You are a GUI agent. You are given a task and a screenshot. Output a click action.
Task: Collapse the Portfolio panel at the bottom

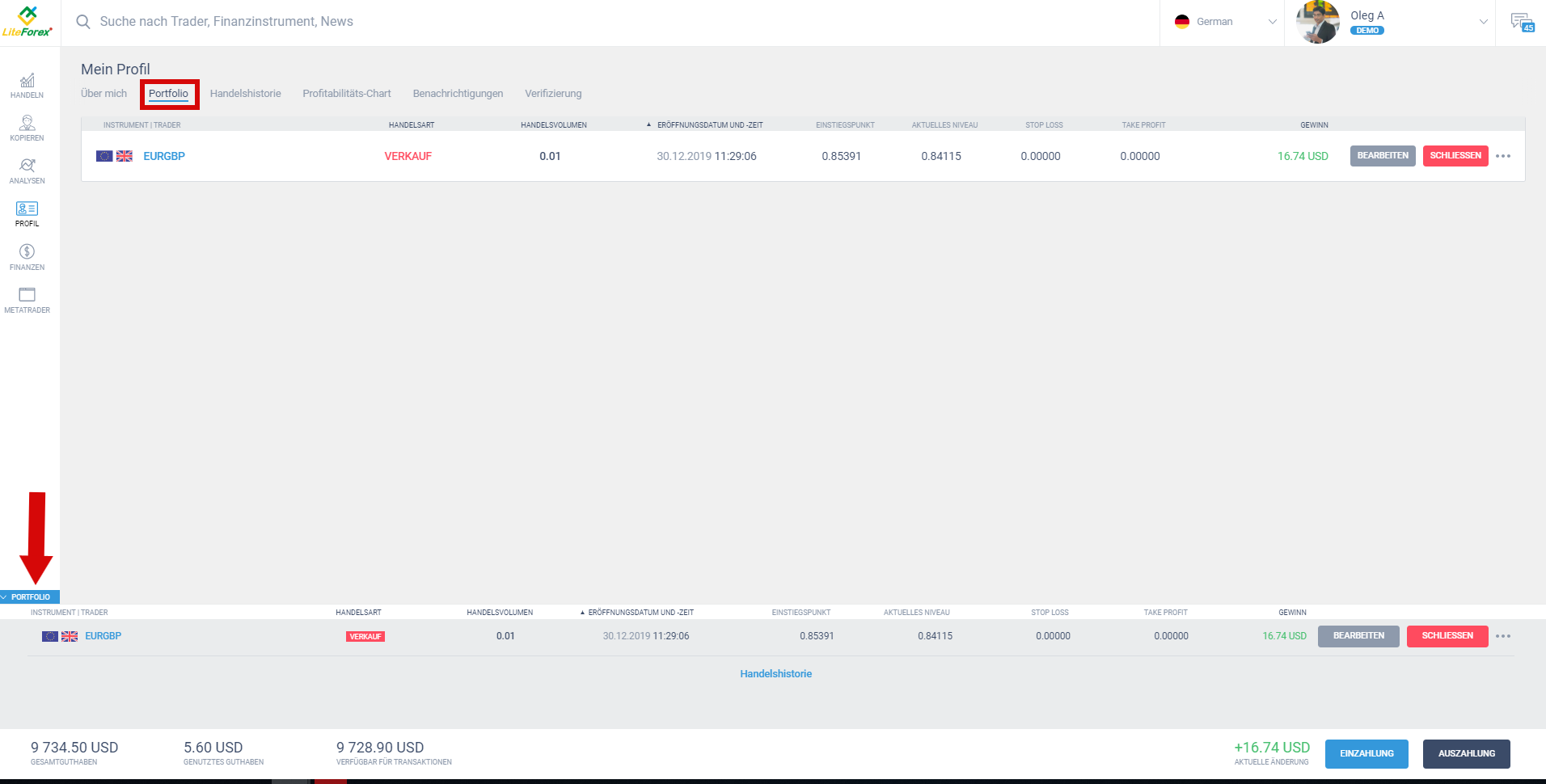[30, 596]
